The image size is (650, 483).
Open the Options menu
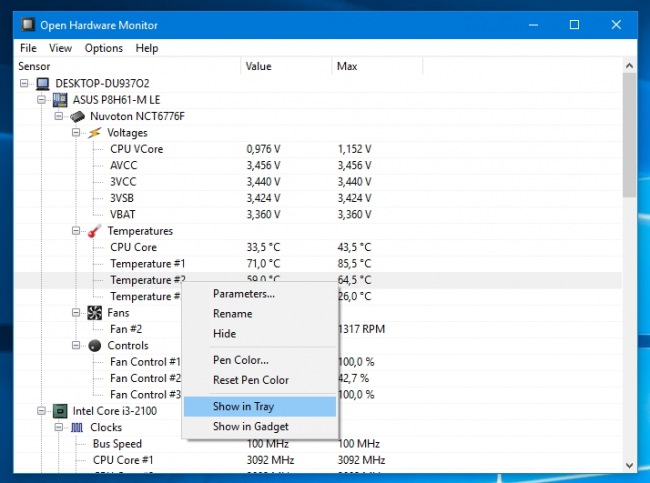[104, 48]
